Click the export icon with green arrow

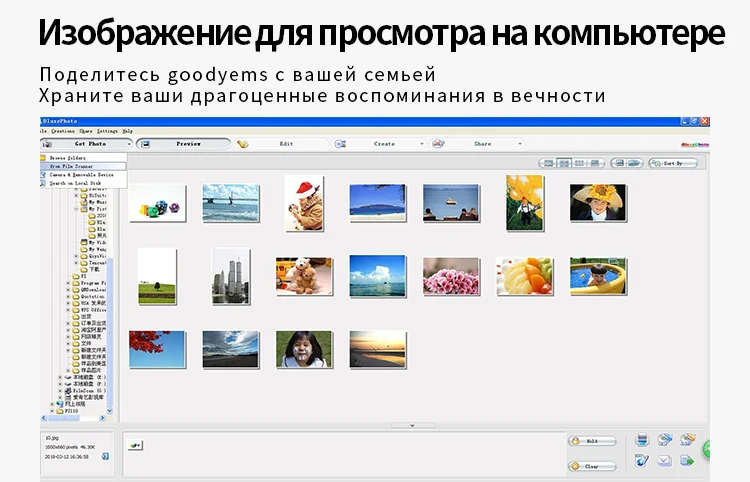[687, 460]
